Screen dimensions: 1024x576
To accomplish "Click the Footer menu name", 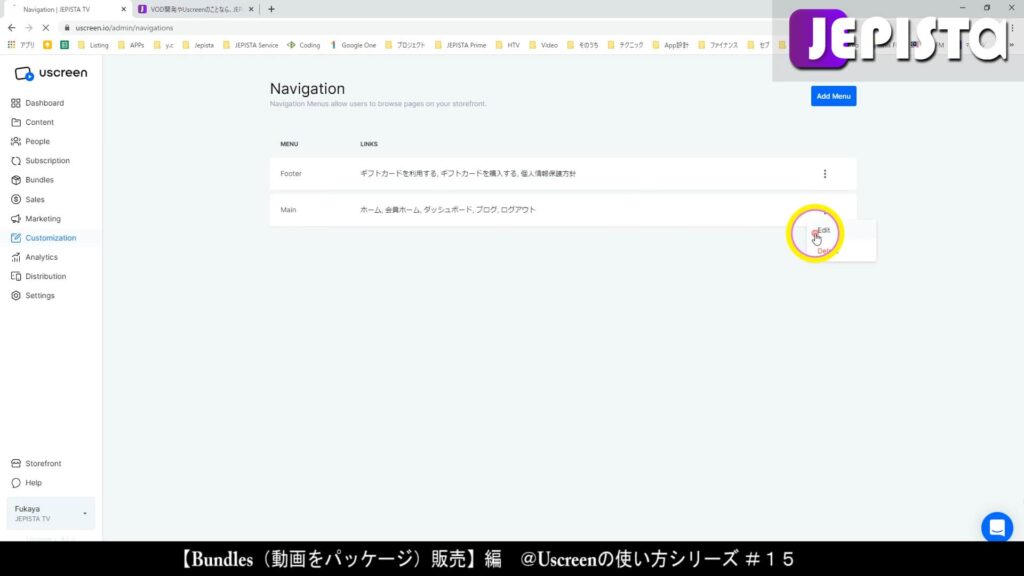I will click(x=291, y=174).
